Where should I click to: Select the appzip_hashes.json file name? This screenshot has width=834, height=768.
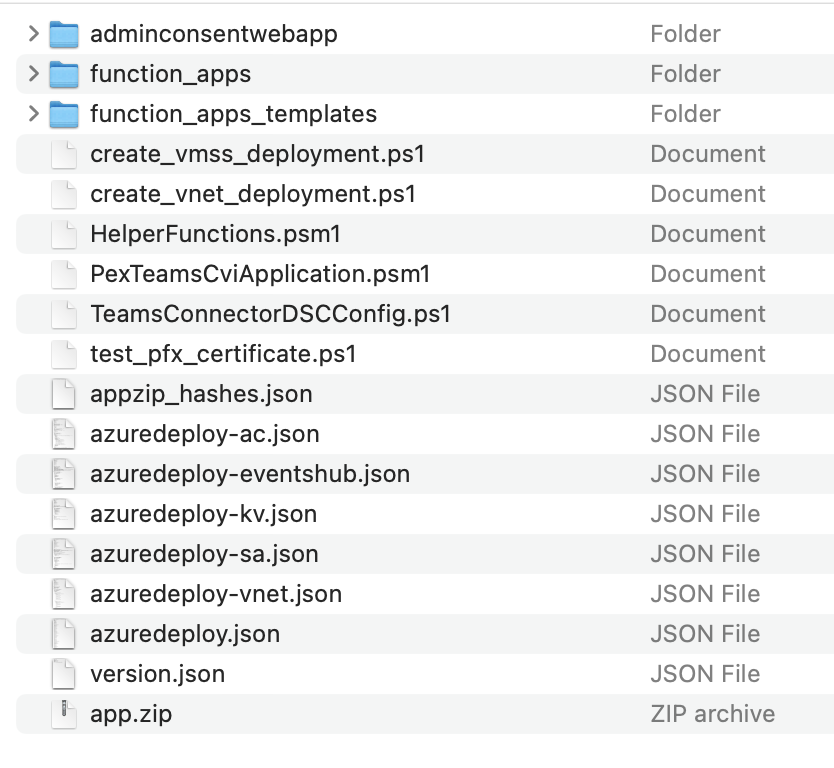tap(201, 394)
